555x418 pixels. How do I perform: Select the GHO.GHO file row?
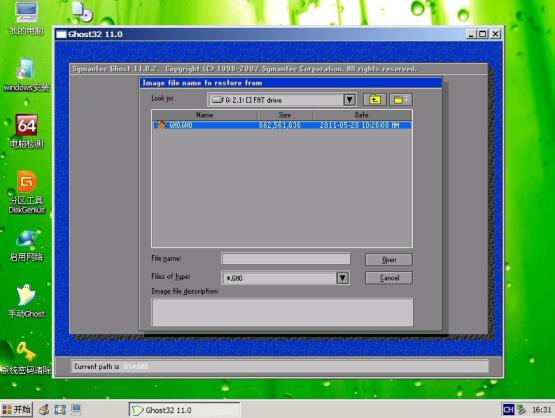[x=282, y=125]
